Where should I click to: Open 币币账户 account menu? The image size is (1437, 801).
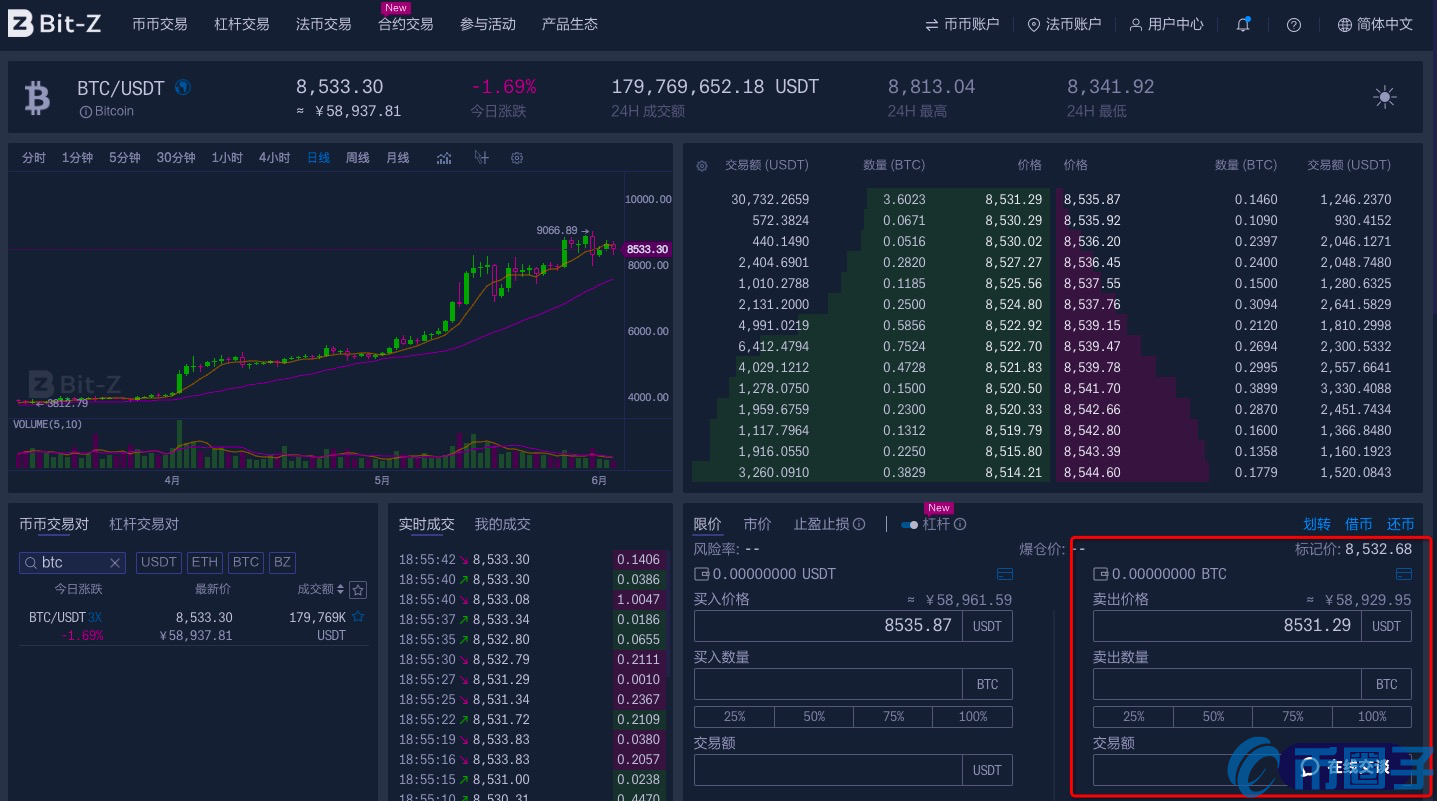[x=962, y=24]
